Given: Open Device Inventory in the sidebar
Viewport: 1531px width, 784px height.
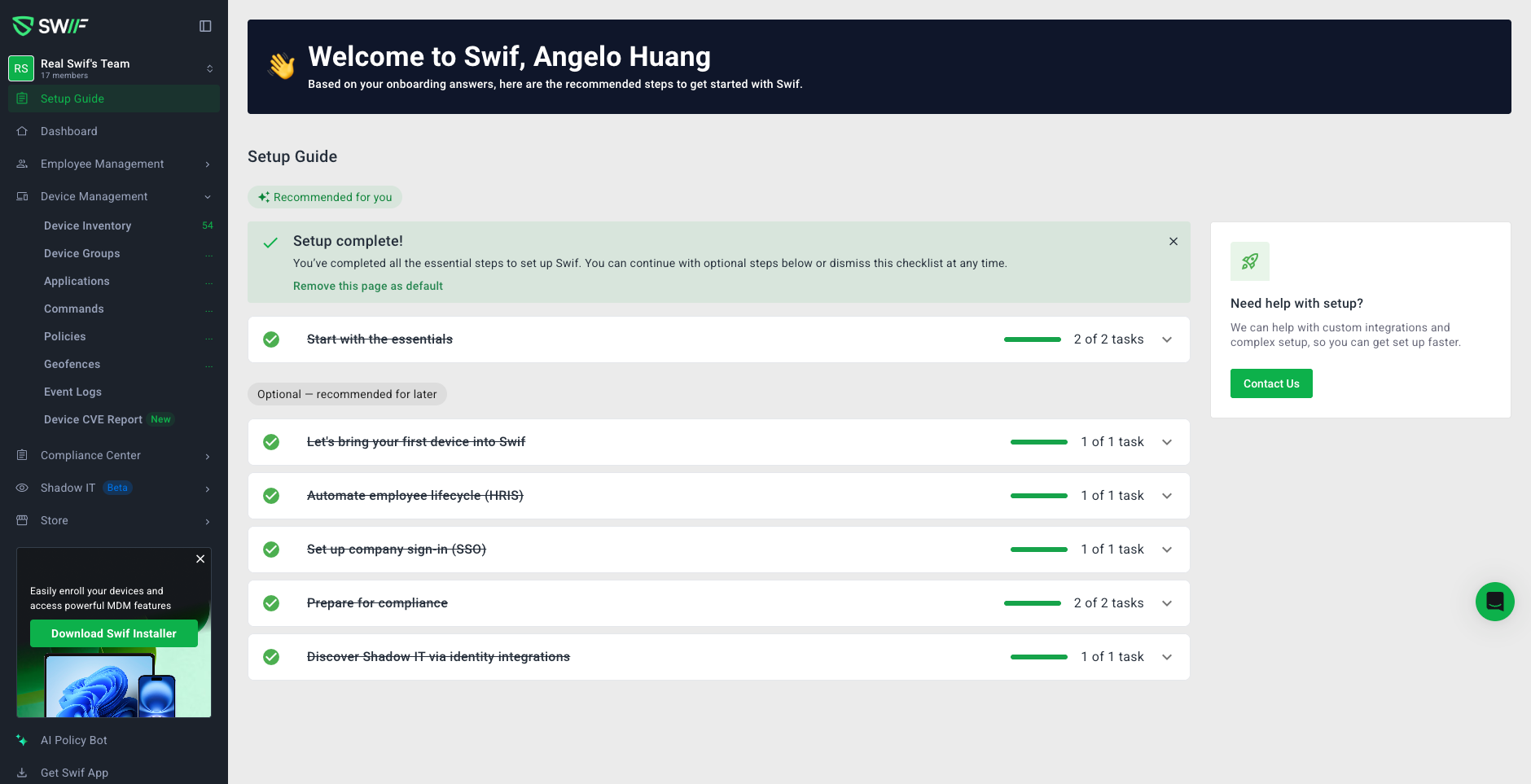Looking at the screenshot, I should [87, 226].
